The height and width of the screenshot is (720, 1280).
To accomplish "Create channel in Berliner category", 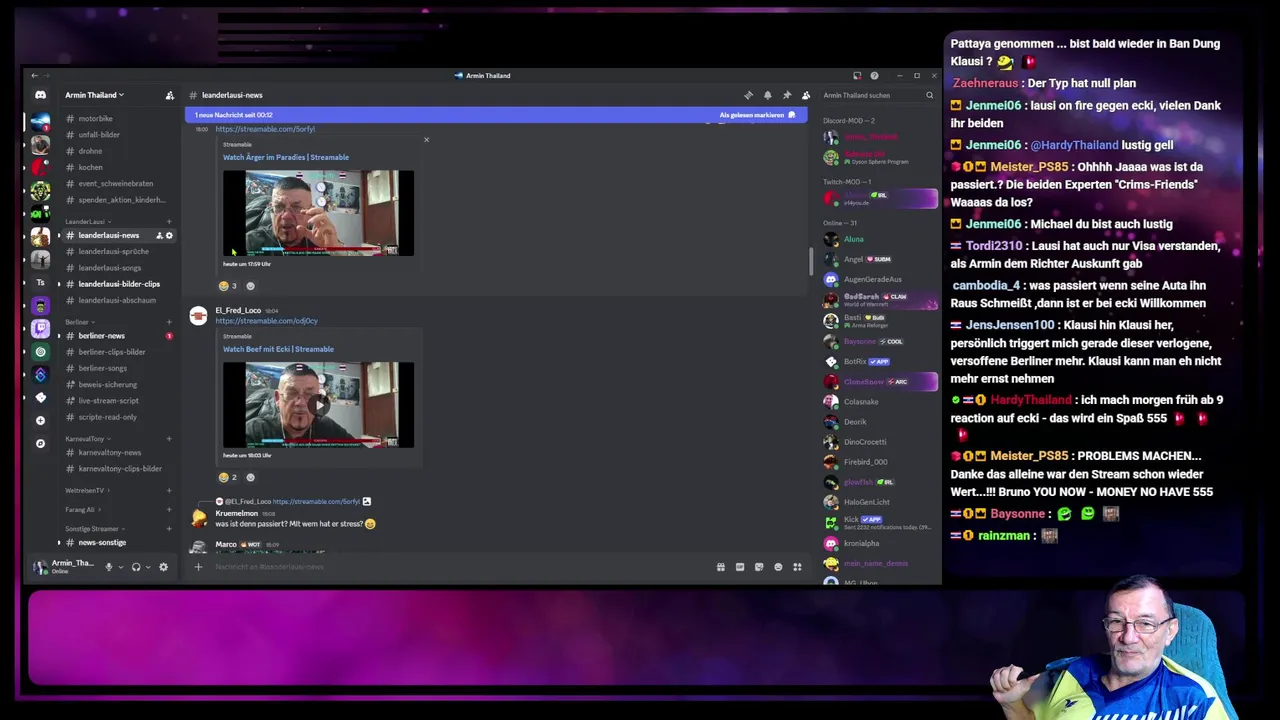I will click(169, 322).
